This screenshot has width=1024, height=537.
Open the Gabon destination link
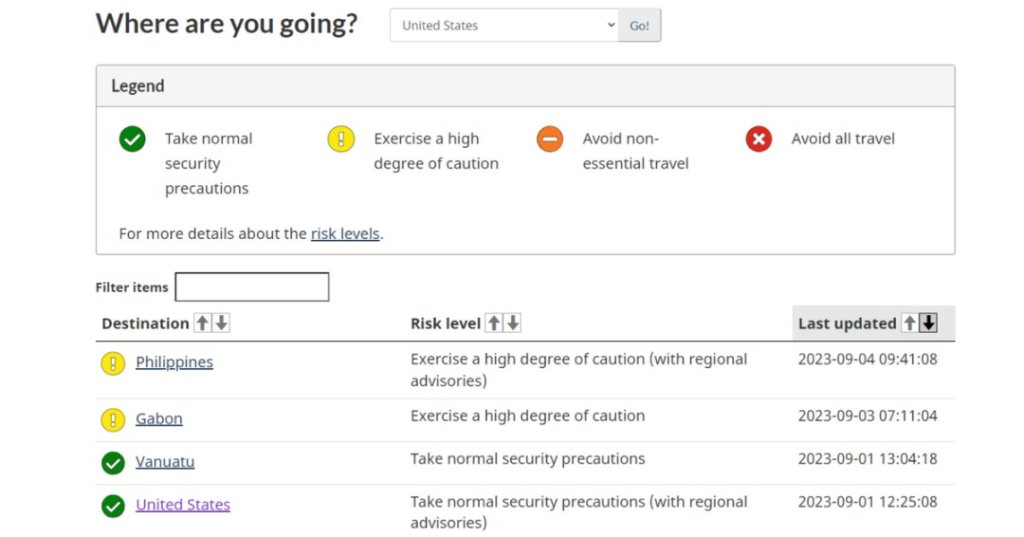[159, 419]
